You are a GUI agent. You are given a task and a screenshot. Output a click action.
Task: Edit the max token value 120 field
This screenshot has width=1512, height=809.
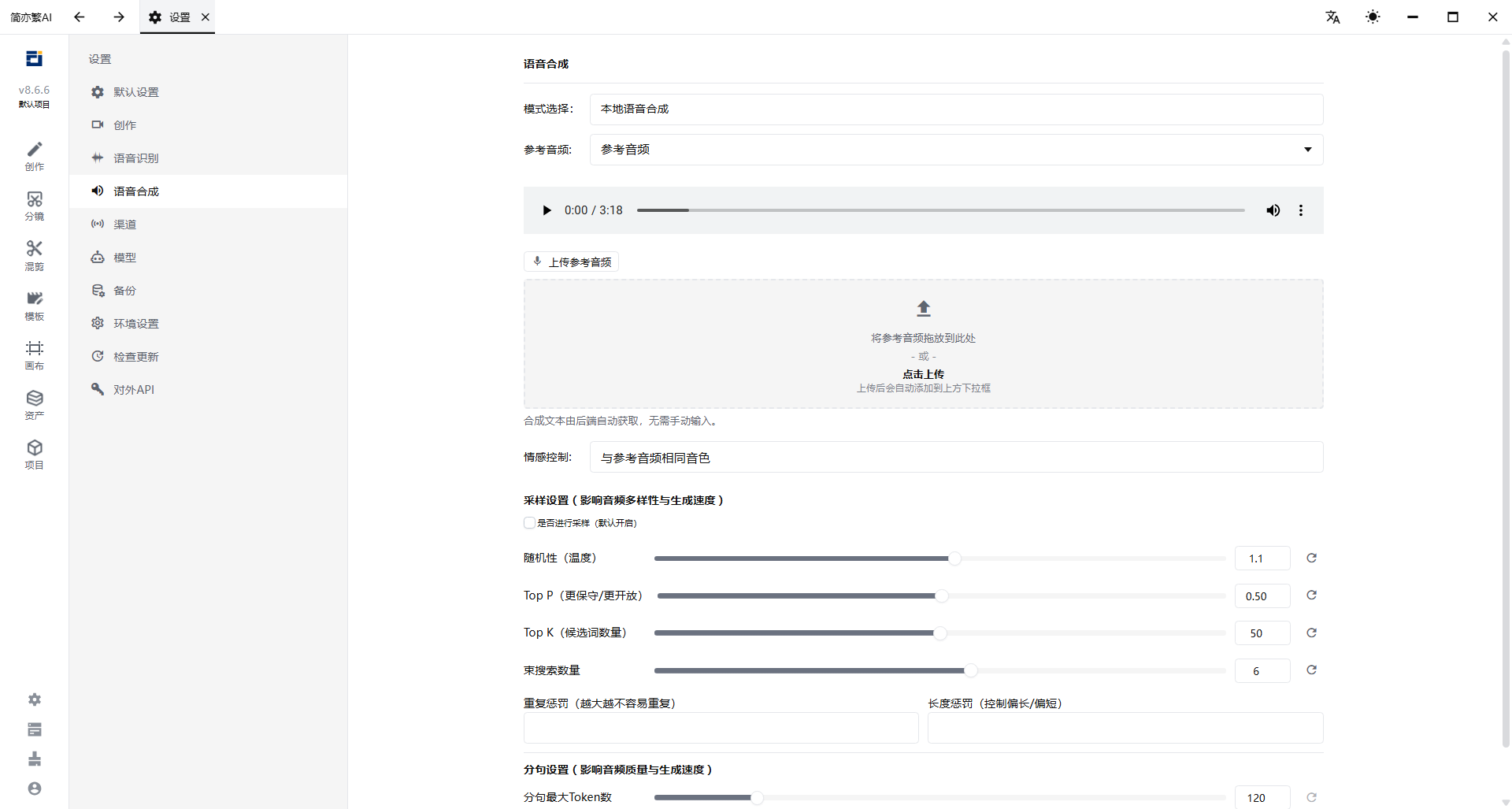(1262, 797)
